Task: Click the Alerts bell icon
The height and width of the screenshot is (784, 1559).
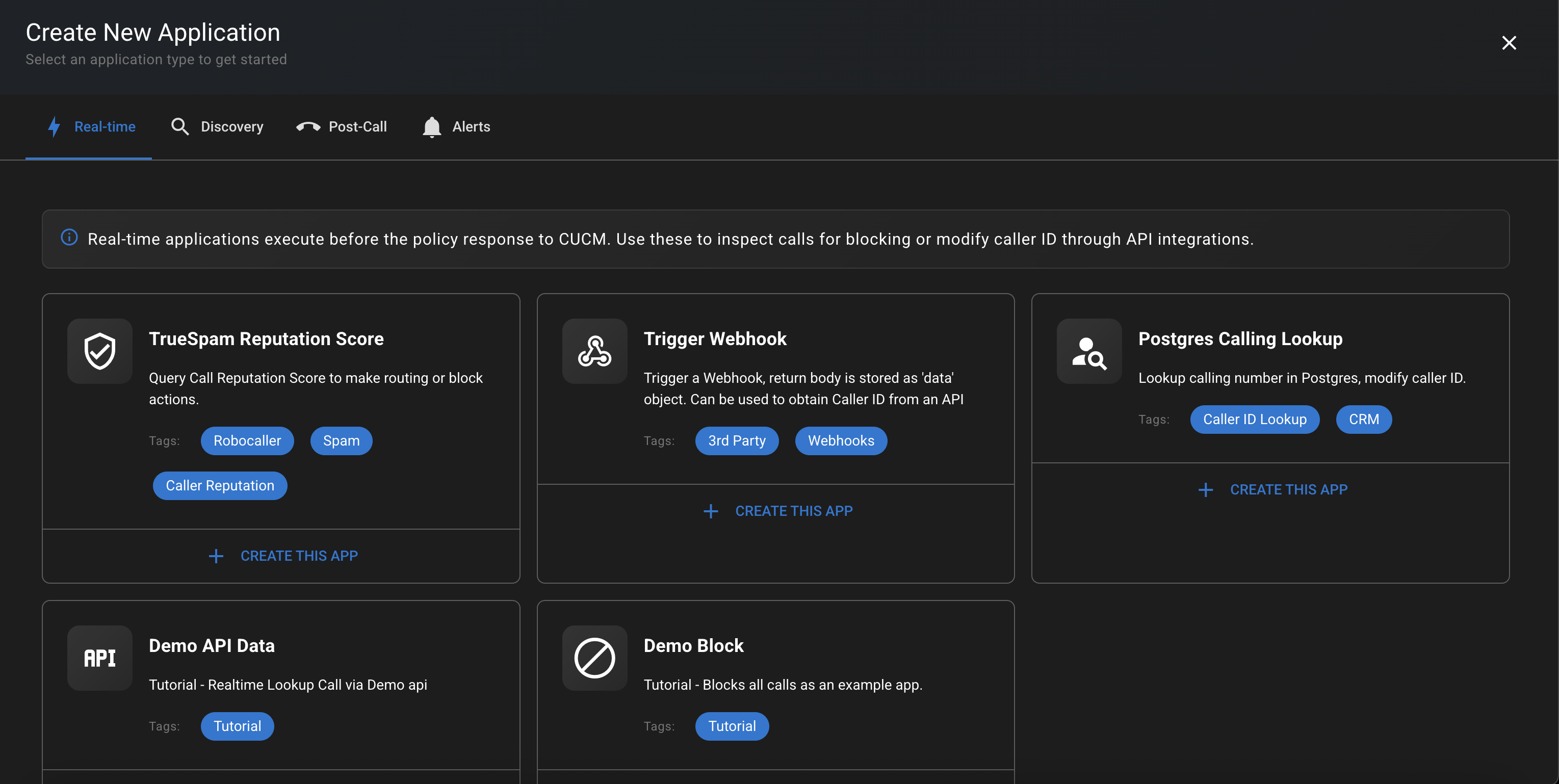Action: click(431, 126)
